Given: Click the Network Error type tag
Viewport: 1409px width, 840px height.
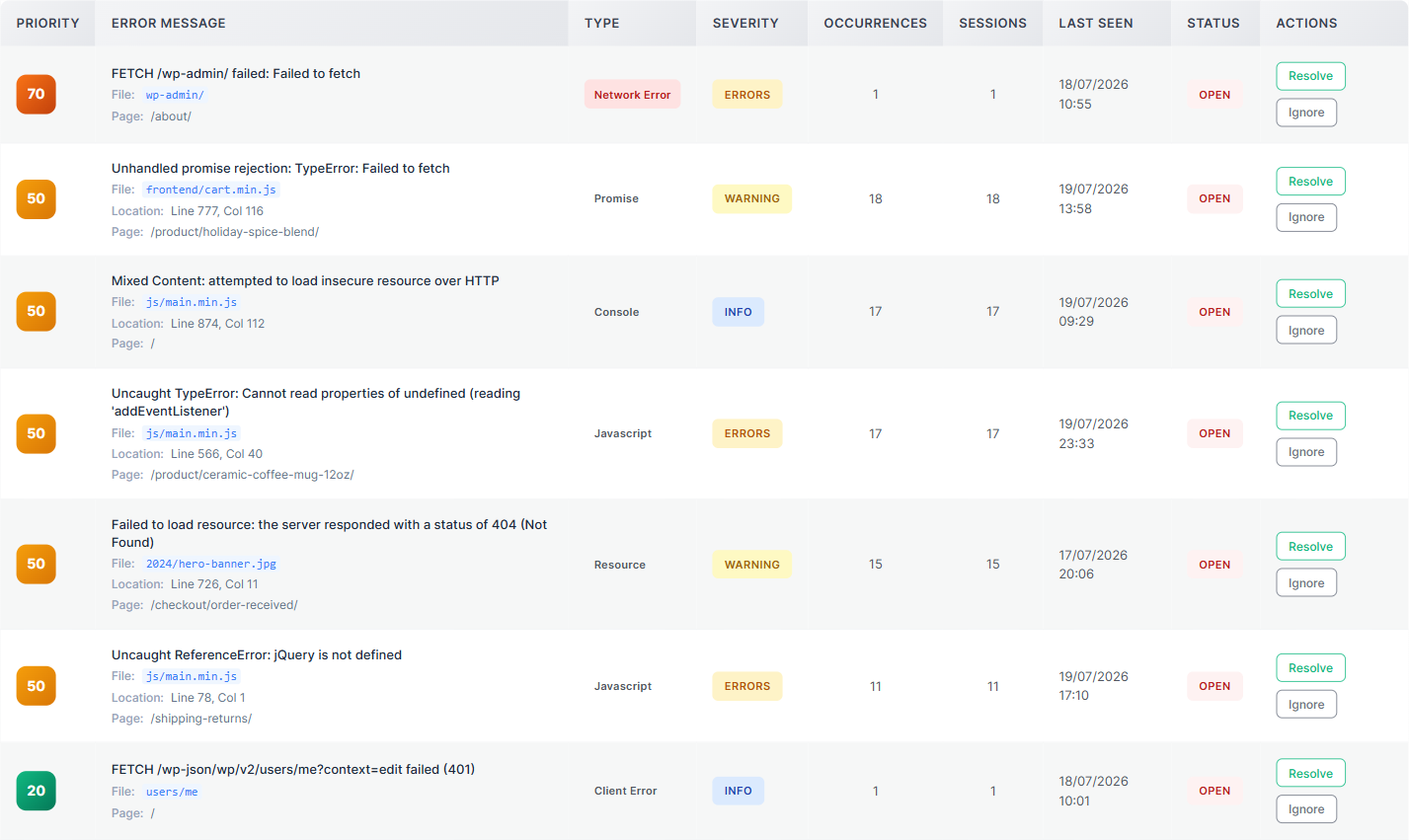Looking at the screenshot, I should 632,95.
